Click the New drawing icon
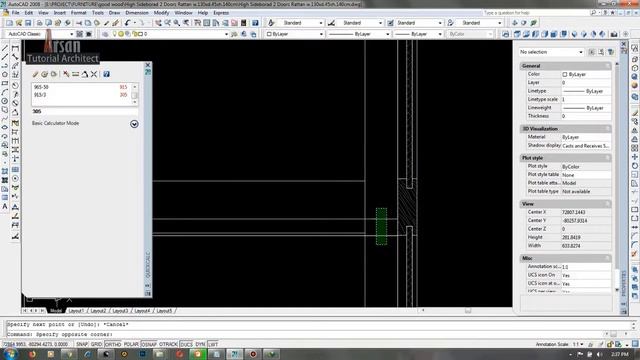The width and height of the screenshot is (640, 360). point(9,23)
